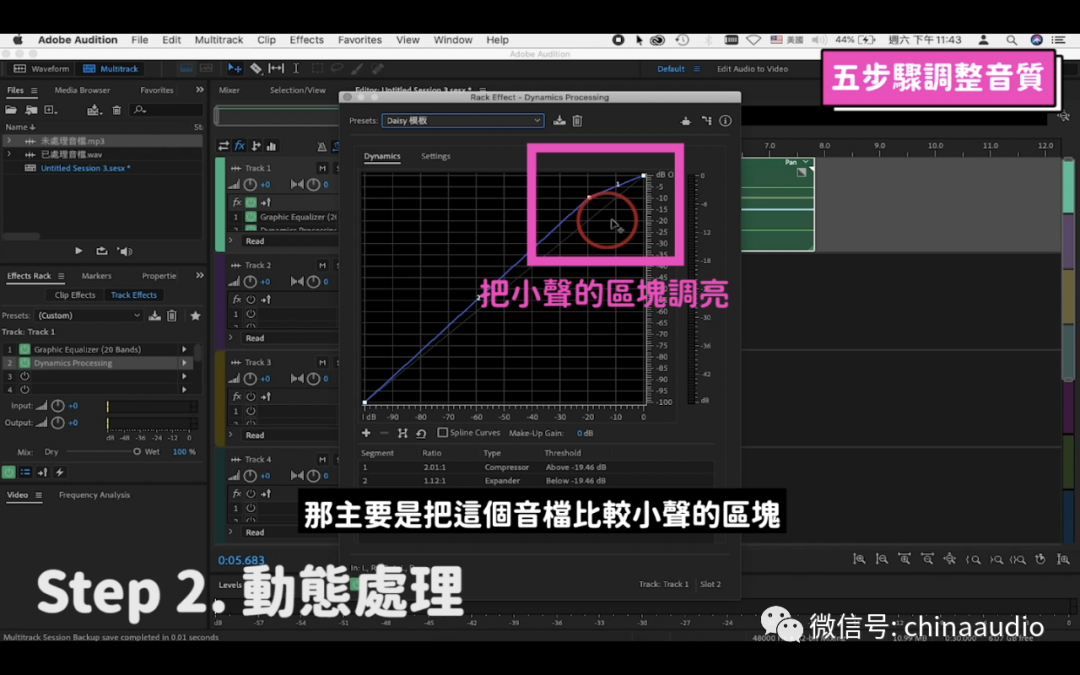
Task: Toggle power for Dynamics Processing in Effects Rack
Action: [24, 363]
